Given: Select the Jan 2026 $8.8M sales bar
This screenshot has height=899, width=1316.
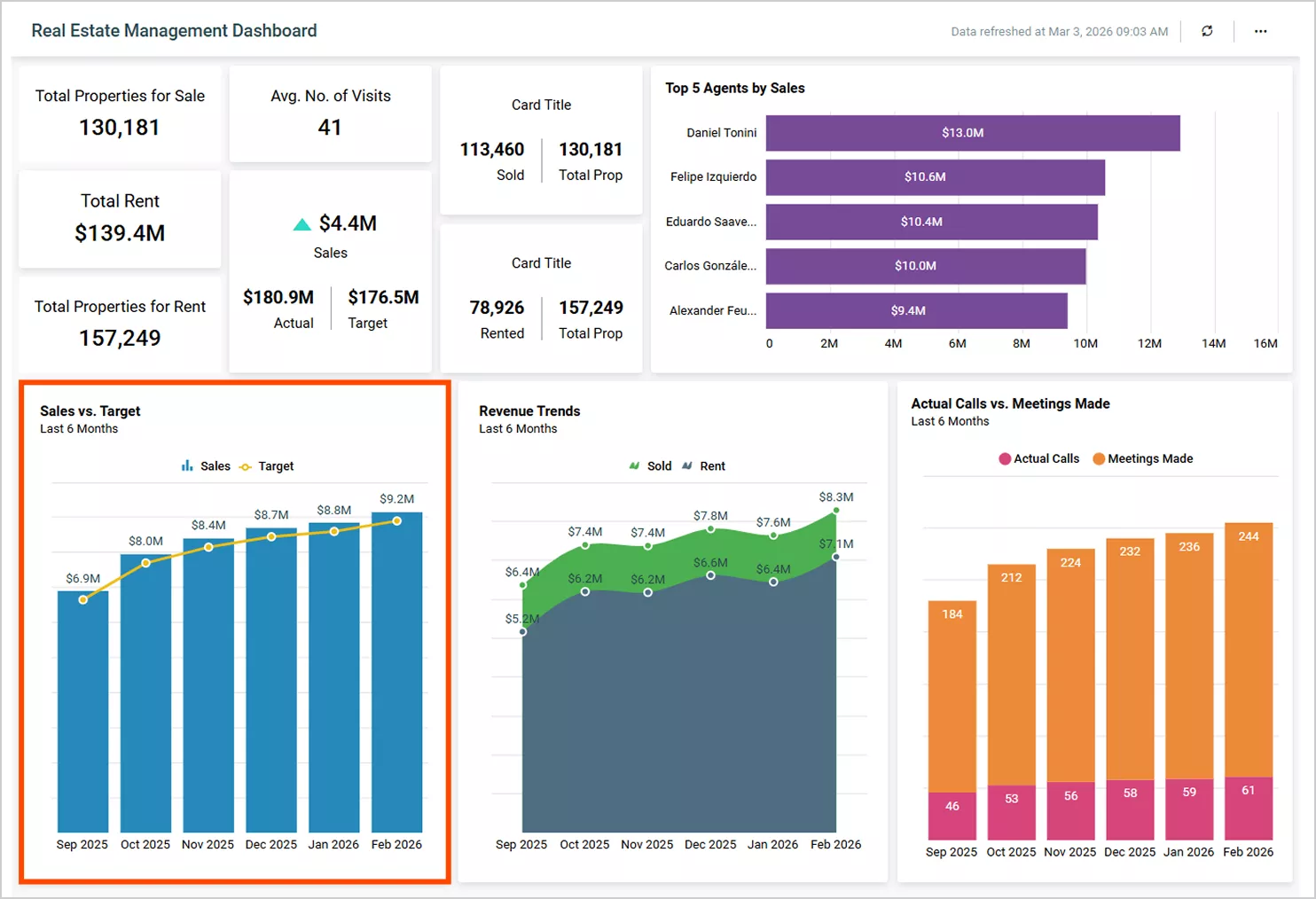Looking at the screenshot, I should 334,677.
